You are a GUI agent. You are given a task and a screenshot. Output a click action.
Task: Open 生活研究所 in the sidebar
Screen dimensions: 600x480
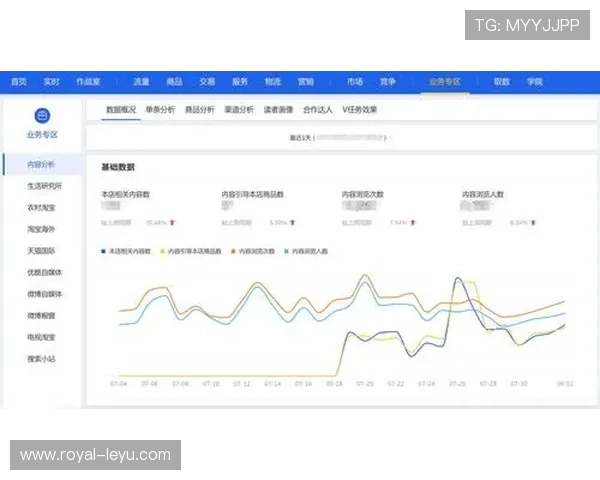[x=44, y=186]
